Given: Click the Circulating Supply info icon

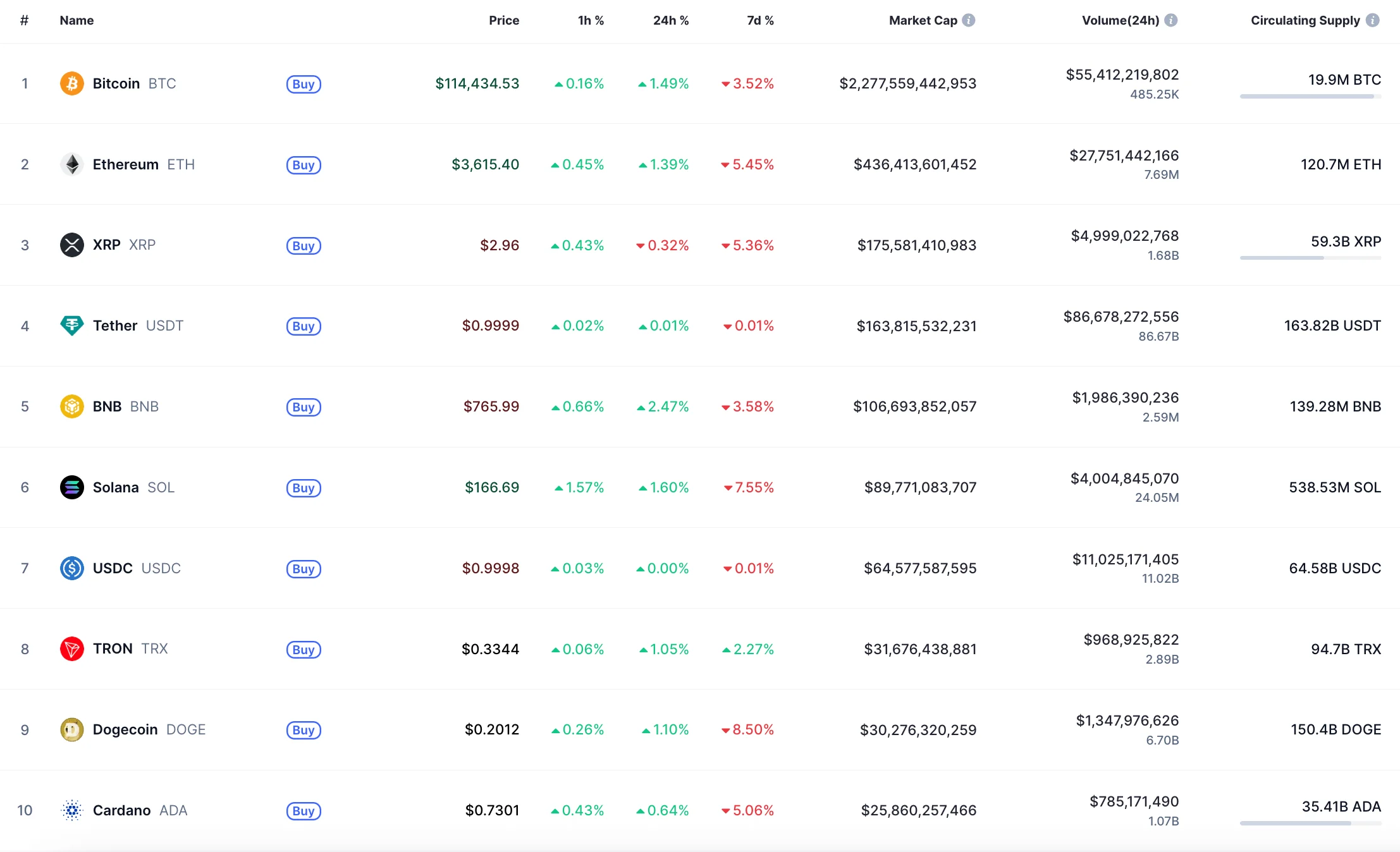Looking at the screenshot, I should click(1373, 20).
